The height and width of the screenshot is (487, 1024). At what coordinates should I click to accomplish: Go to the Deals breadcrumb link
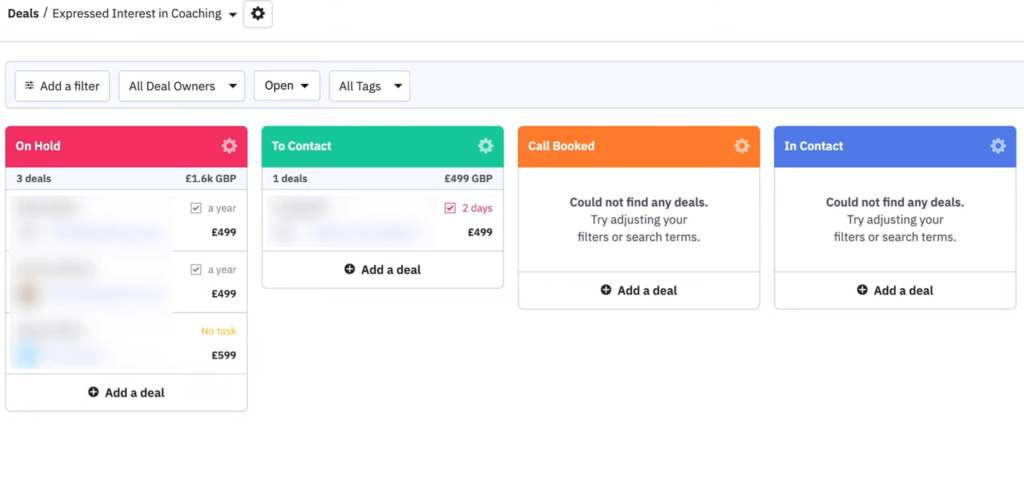pyautogui.click(x=23, y=14)
